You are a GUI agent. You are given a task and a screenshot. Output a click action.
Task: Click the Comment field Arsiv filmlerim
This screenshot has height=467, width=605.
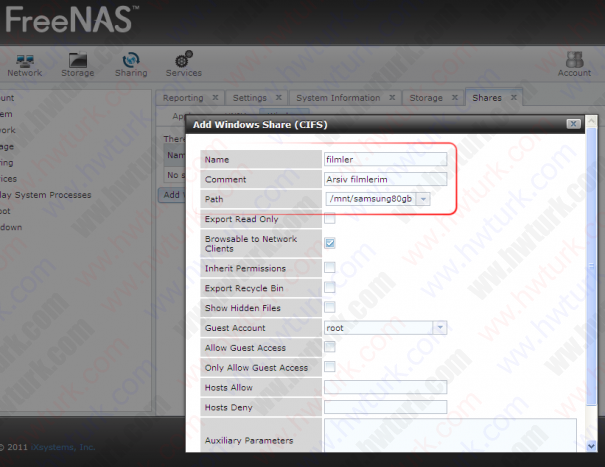(385, 179)
